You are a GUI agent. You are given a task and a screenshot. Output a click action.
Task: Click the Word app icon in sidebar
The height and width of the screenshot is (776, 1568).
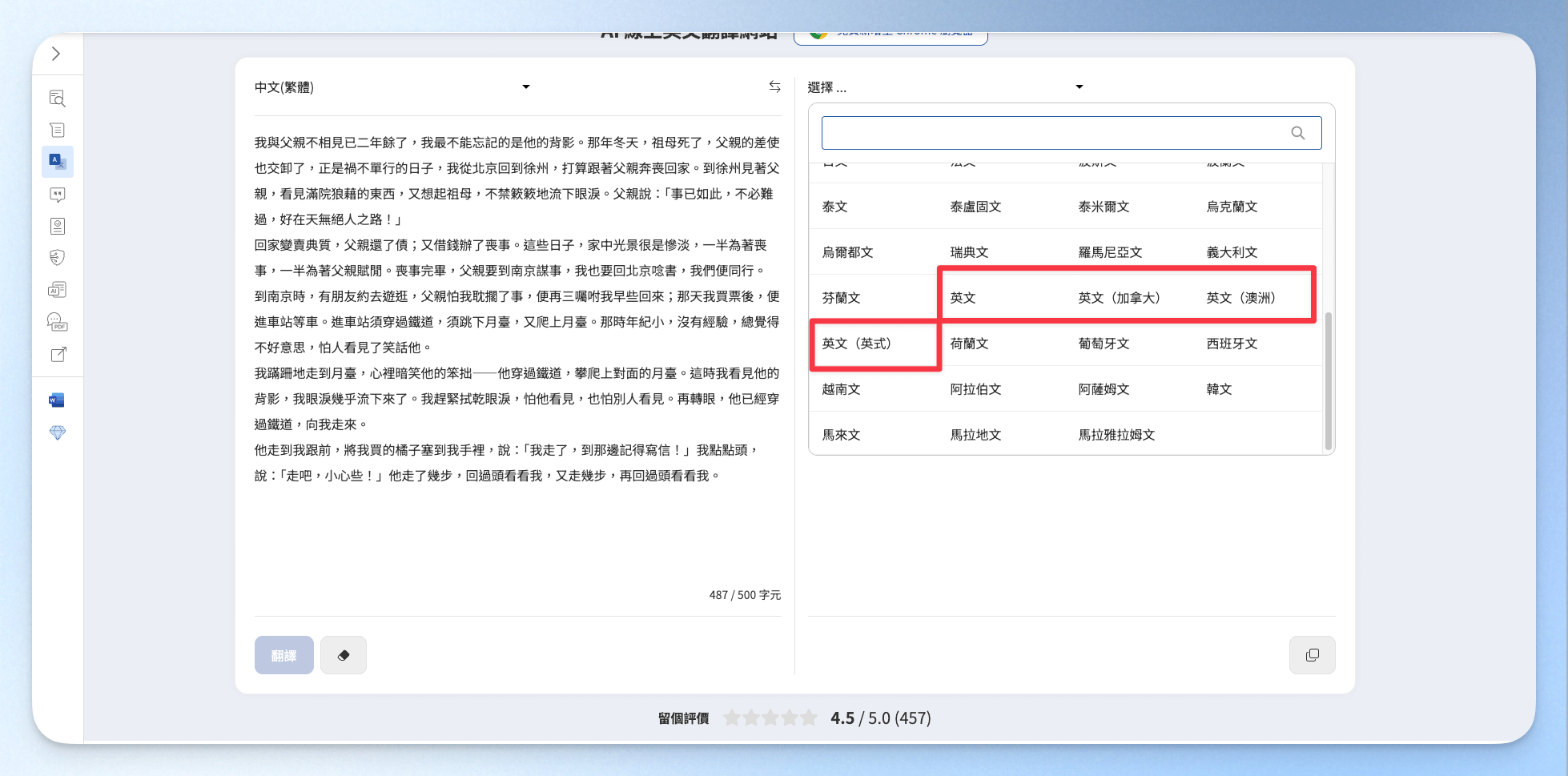[58, 400]
